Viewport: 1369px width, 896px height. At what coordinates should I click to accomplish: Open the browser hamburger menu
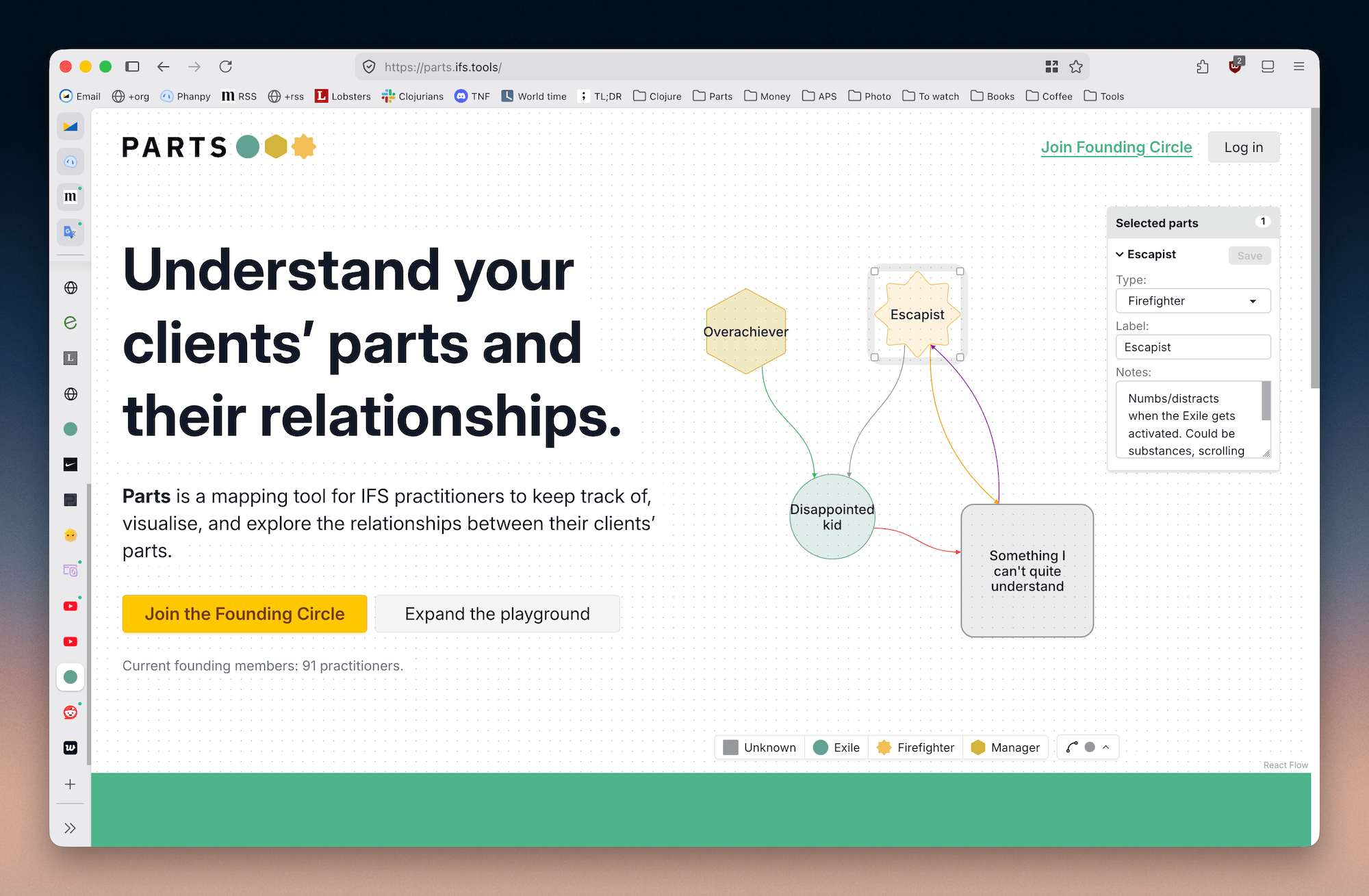point(1298,66)
